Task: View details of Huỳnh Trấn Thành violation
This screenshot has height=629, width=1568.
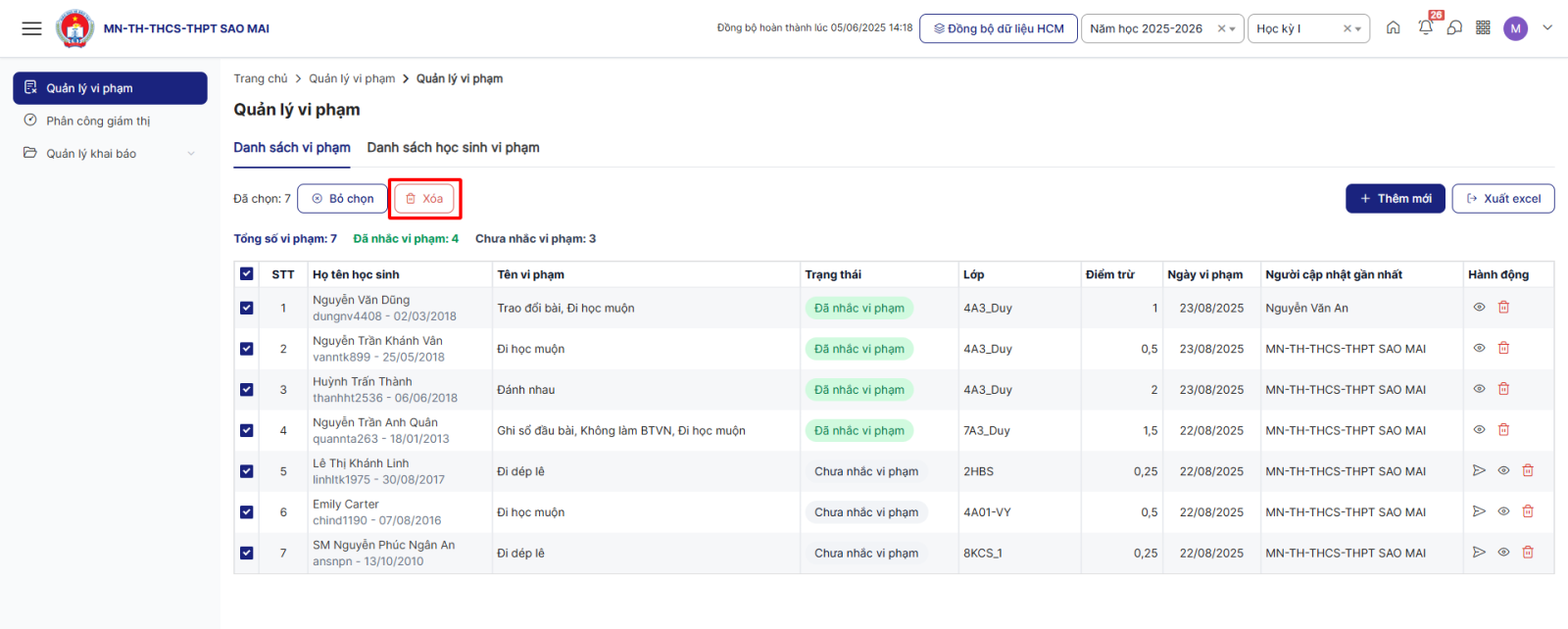Action: [x=1479, y=389]
